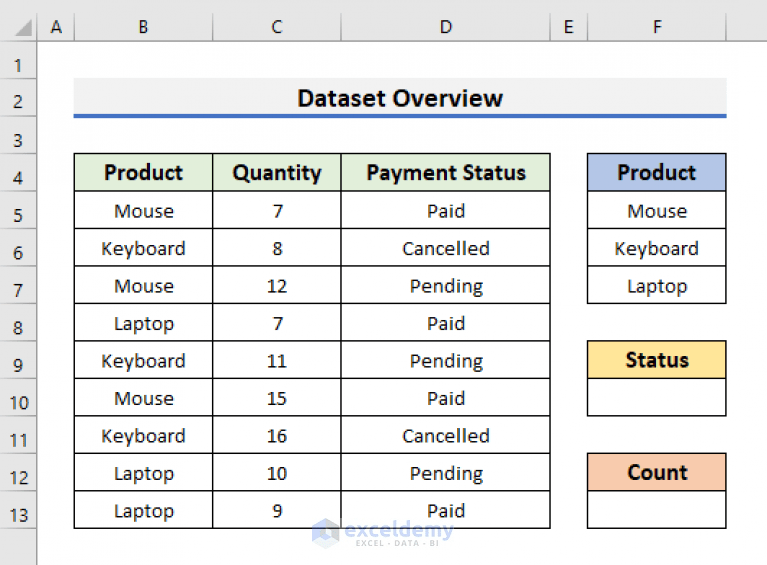Viewport: 767px width, 565px height.
Task: Select row 1 header
Action: 18,60
